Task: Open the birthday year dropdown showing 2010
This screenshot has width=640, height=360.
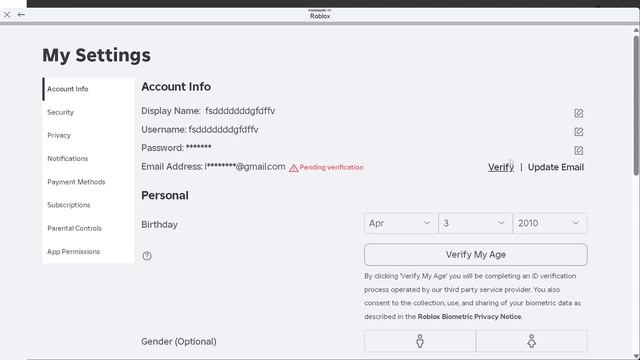Action: point(550,223)
